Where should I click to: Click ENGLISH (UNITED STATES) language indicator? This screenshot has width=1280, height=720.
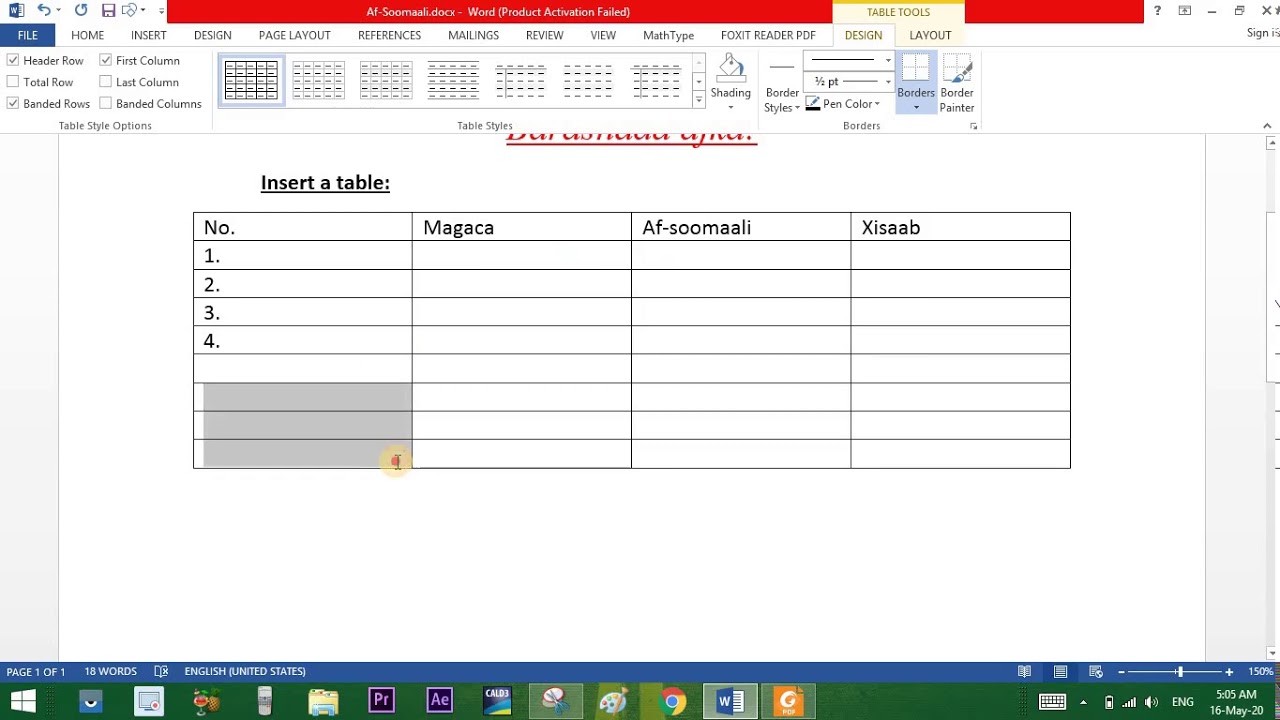pyautogui.click(x=245, y=672)
